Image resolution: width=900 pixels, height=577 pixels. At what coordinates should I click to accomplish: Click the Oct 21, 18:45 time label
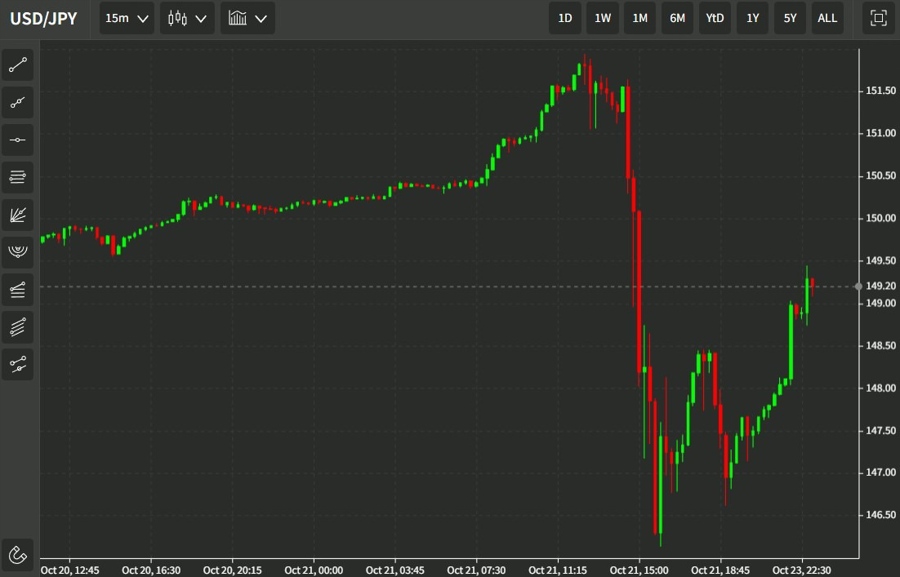tap(720, 570)
